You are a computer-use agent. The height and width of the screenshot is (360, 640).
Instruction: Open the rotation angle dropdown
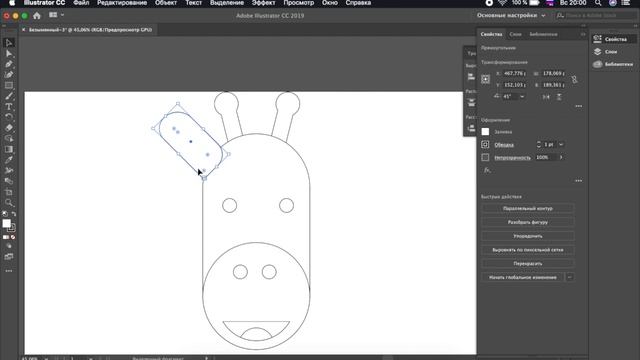tap(522, 97)
